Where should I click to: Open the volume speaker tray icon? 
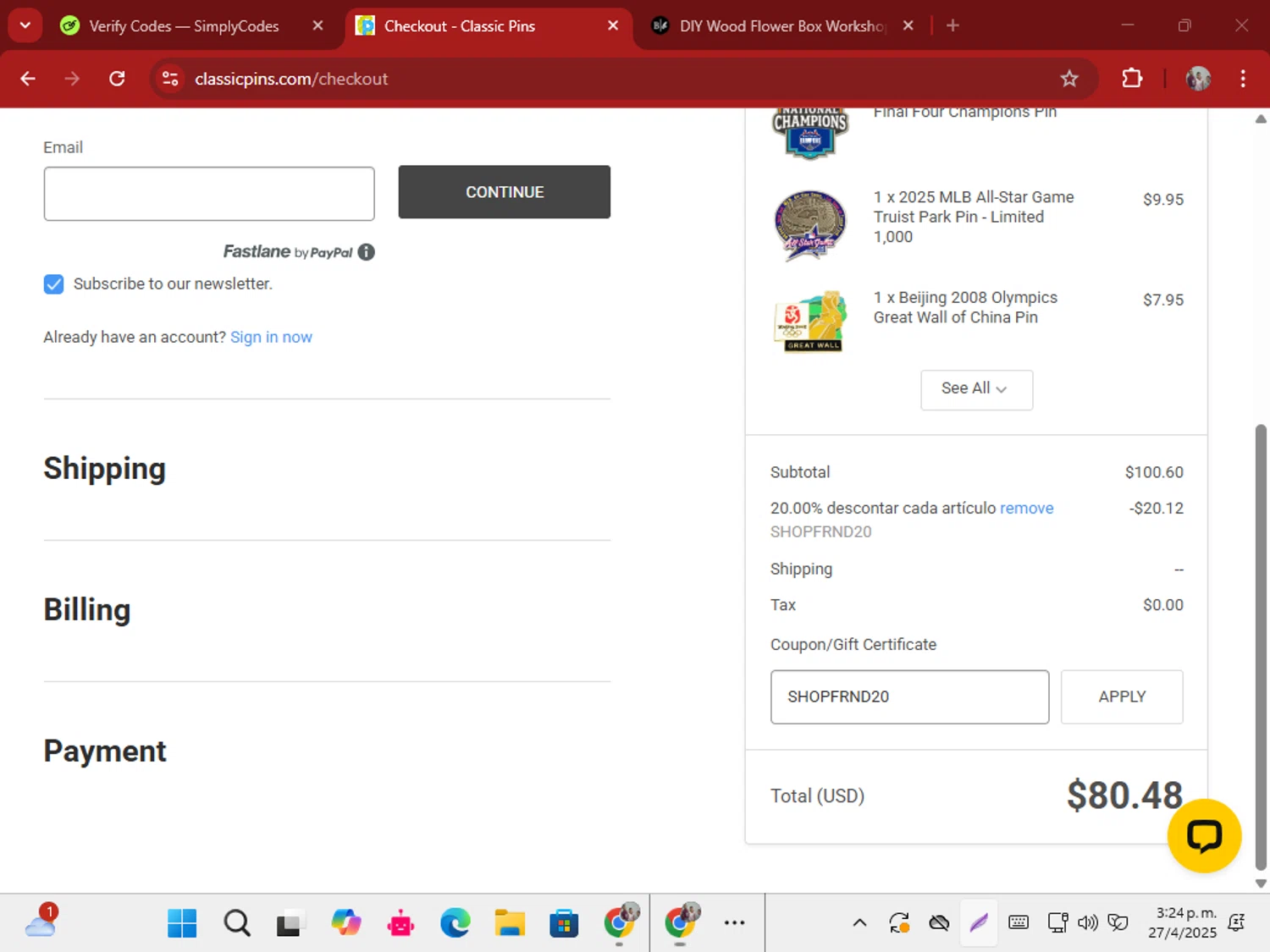[x=1088, y=922]
